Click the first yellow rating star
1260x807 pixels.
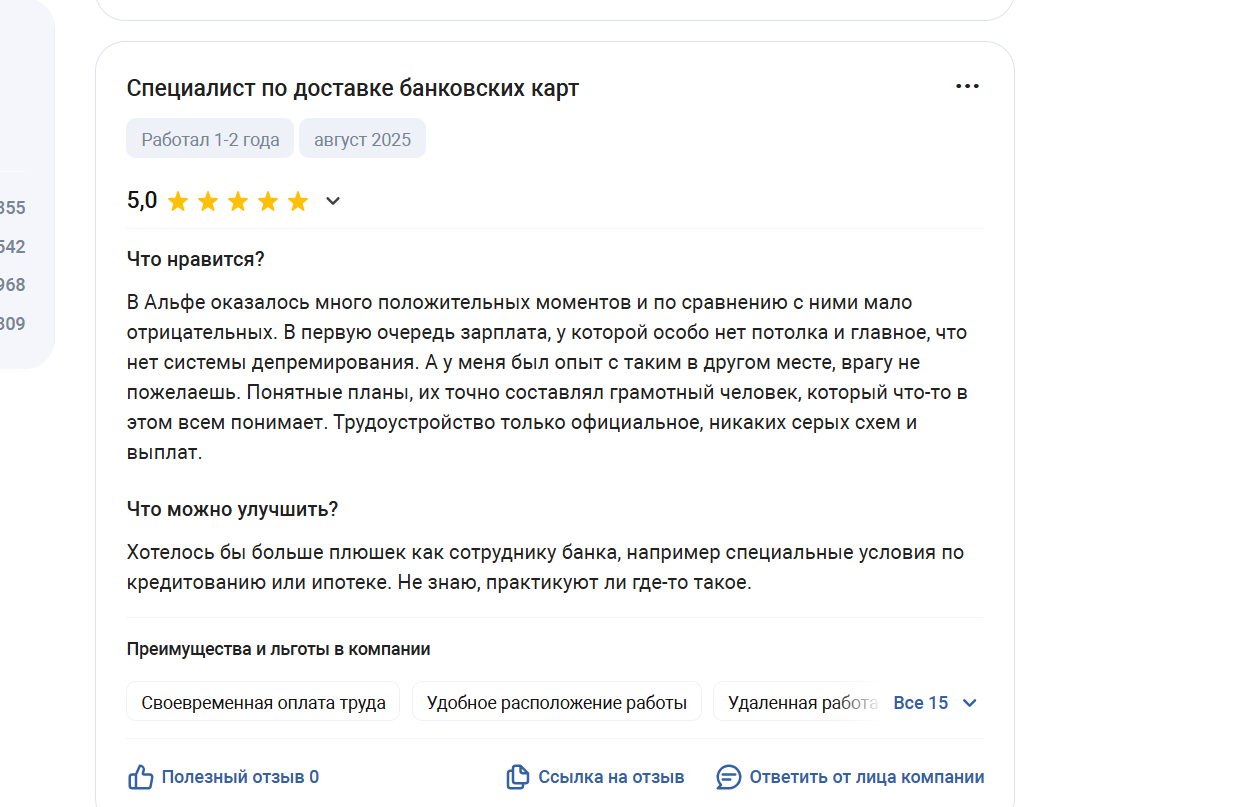tap(178, 202)
